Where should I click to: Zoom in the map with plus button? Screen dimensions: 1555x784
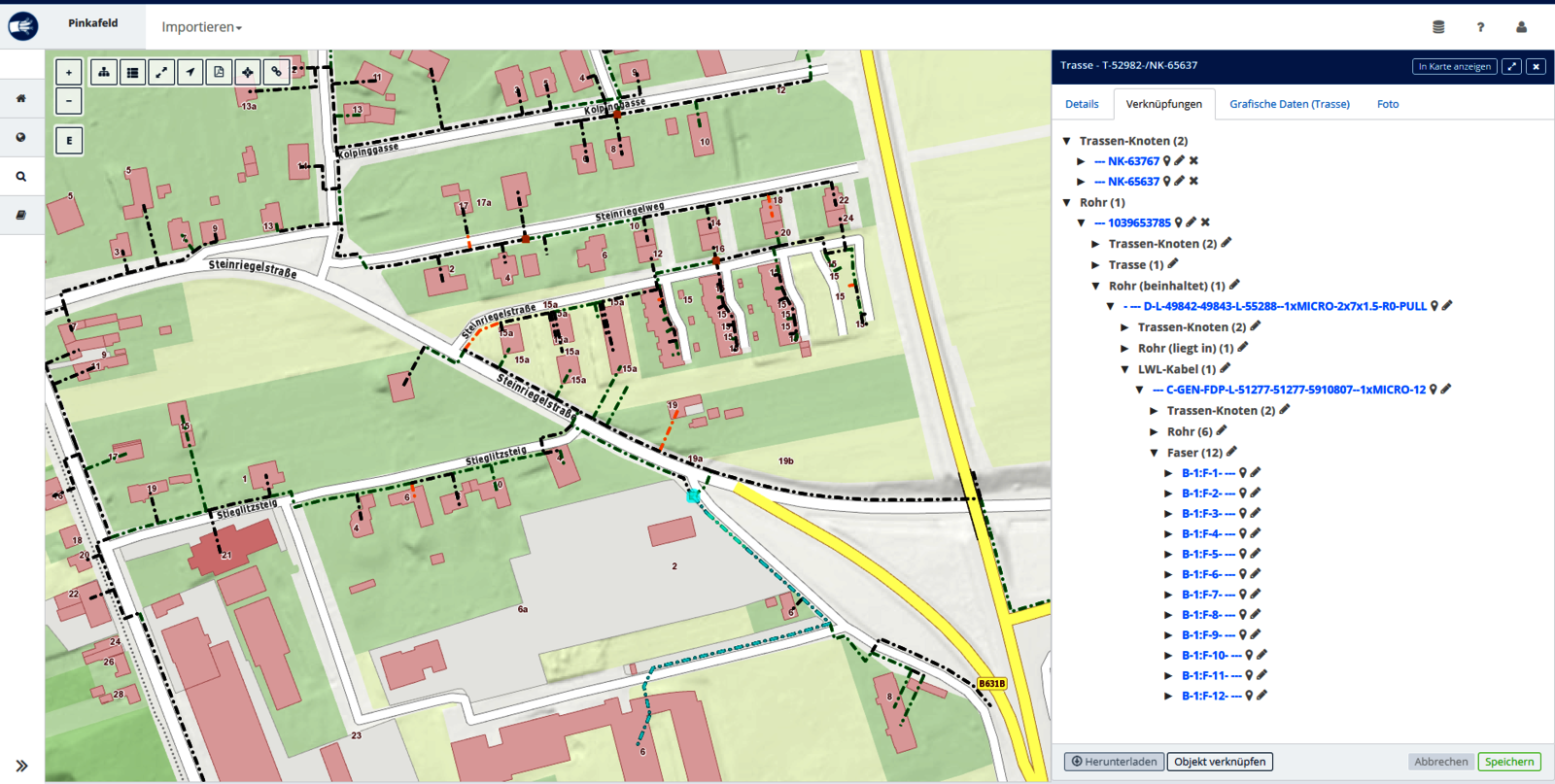[69, 72]
